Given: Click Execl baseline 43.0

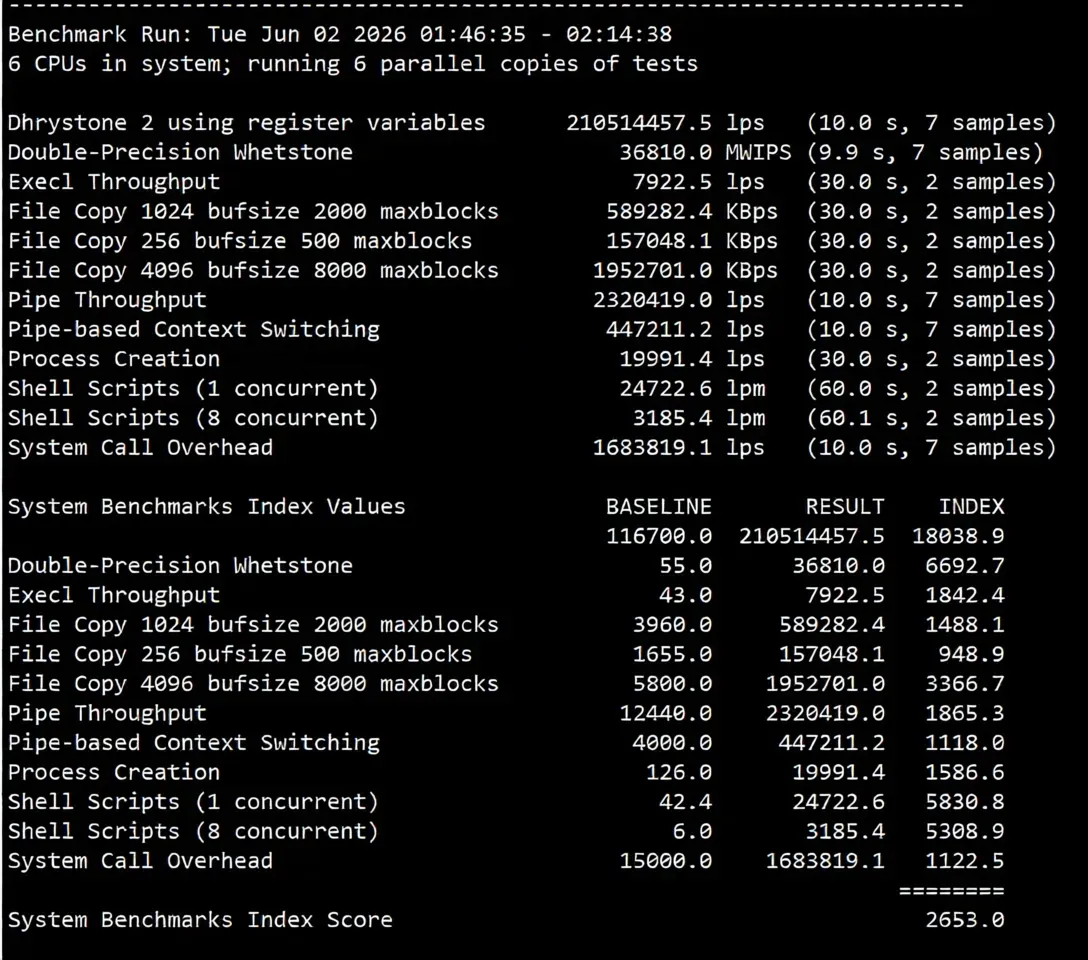Looking at the screenshot, I should pyautogui.click(x=685, y=595).
